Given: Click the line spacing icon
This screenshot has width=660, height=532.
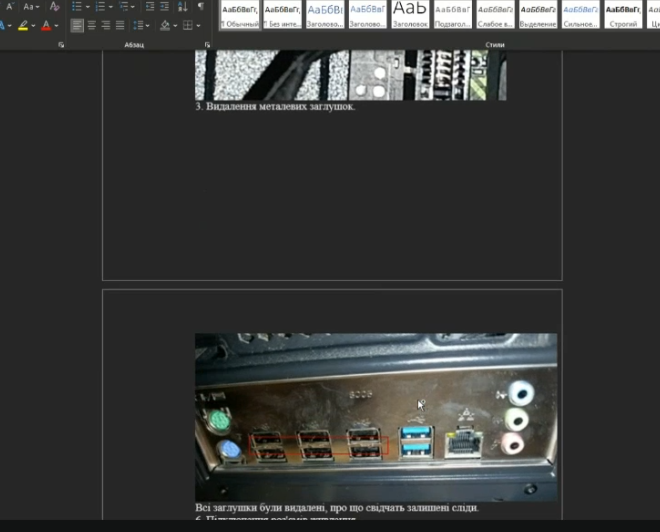Looking at the screenshot, I should click(138, 26).
